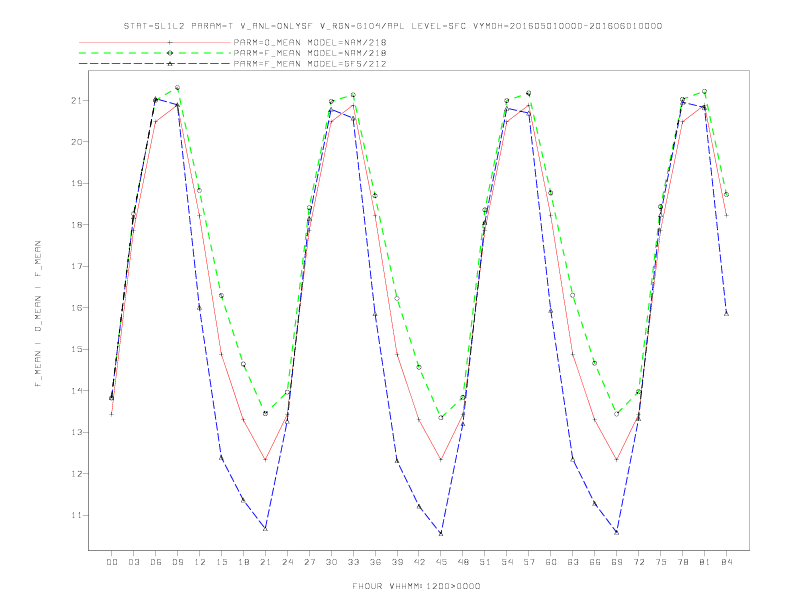Click y-axis tick value 11
The height and width of the screenshot is (612, 792).
click(x=76, y=515)
